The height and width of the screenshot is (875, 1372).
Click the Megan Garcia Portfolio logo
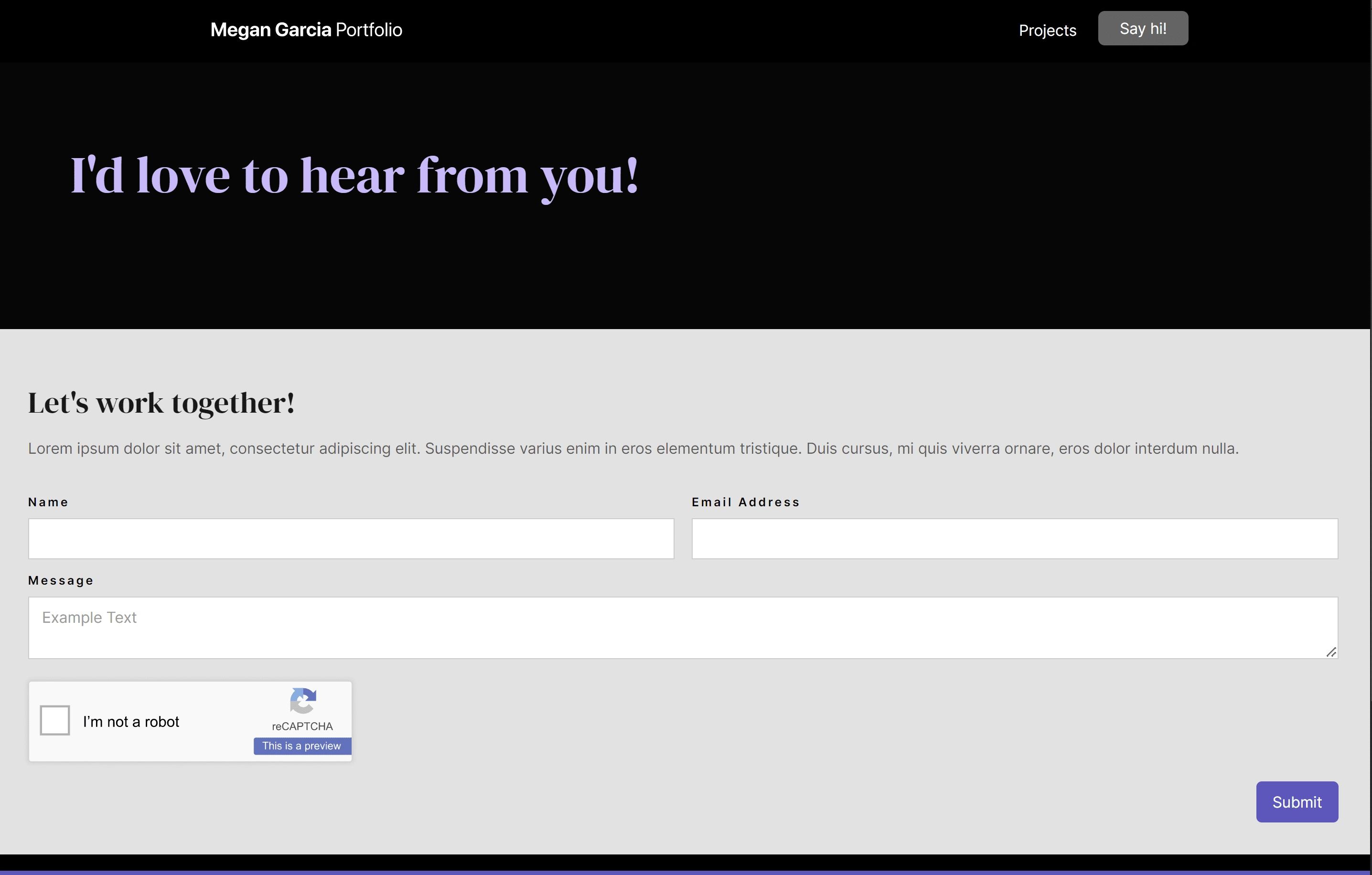tap(306, 30)
